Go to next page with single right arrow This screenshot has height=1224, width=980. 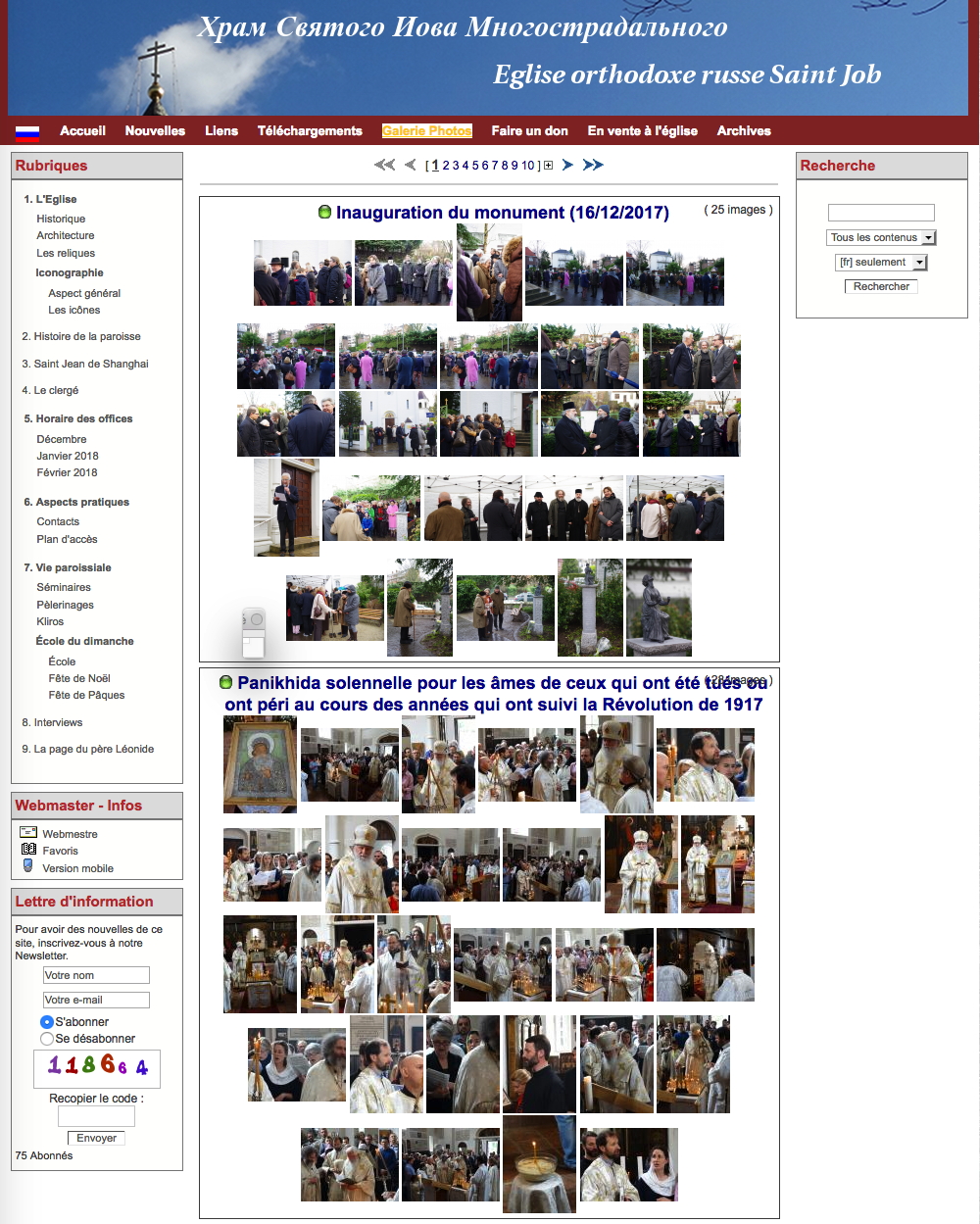567,165
